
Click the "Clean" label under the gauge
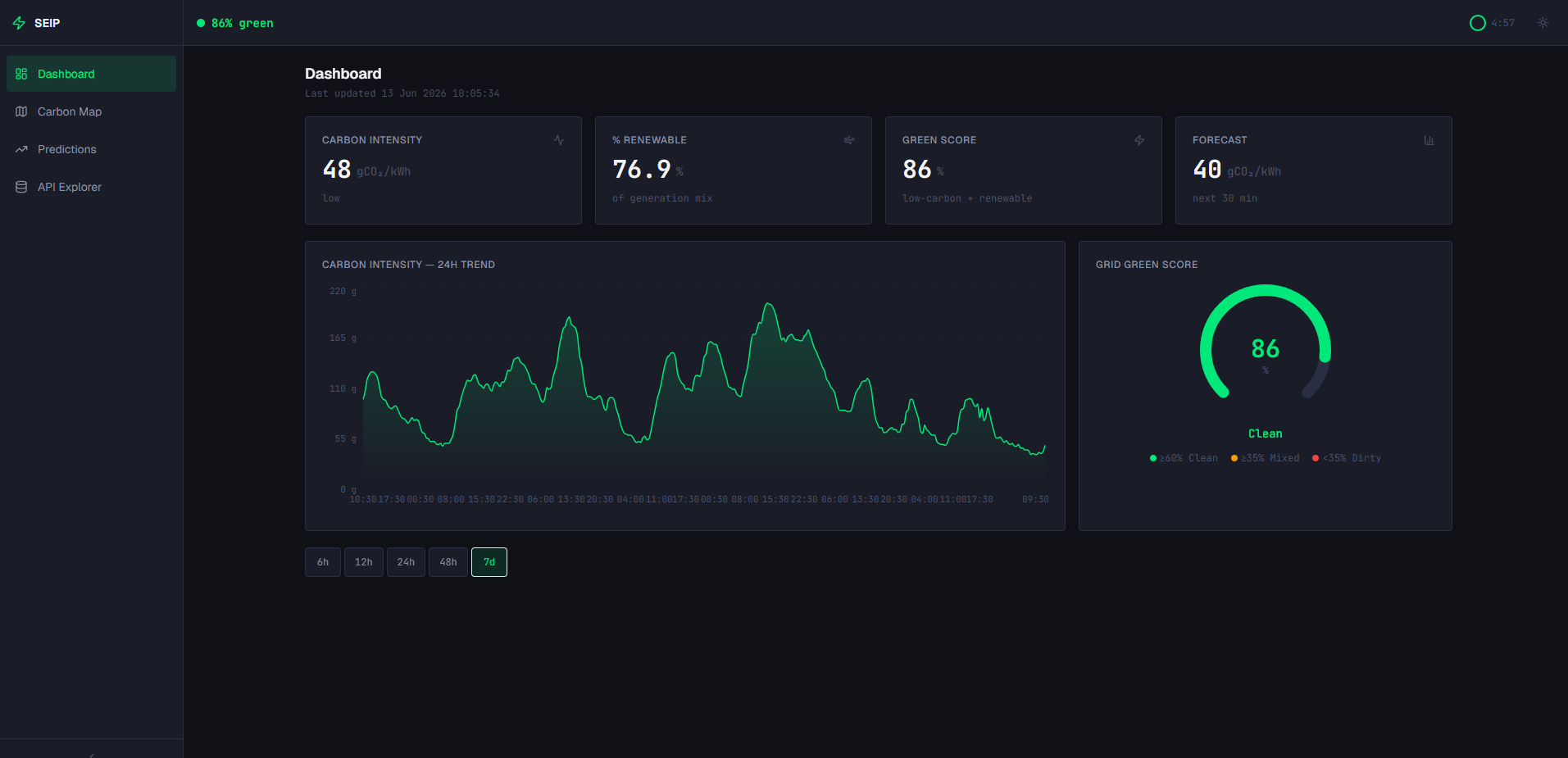[1266, 433]
